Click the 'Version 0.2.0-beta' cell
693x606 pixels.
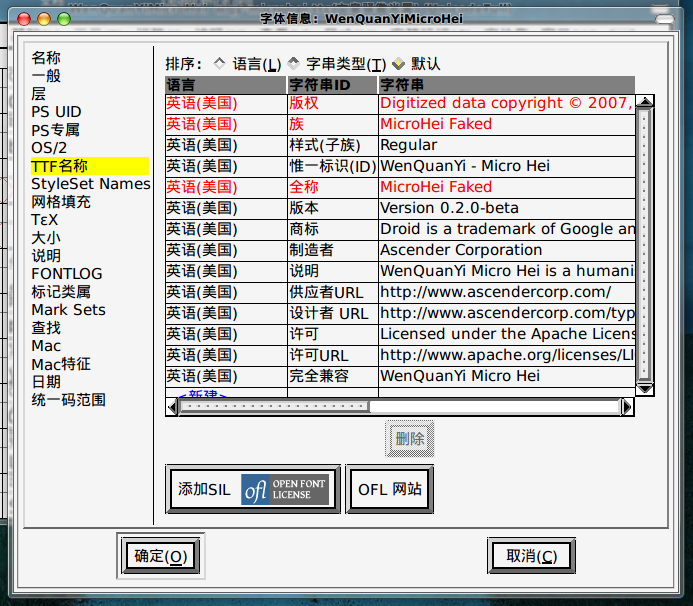coord(507,208)
